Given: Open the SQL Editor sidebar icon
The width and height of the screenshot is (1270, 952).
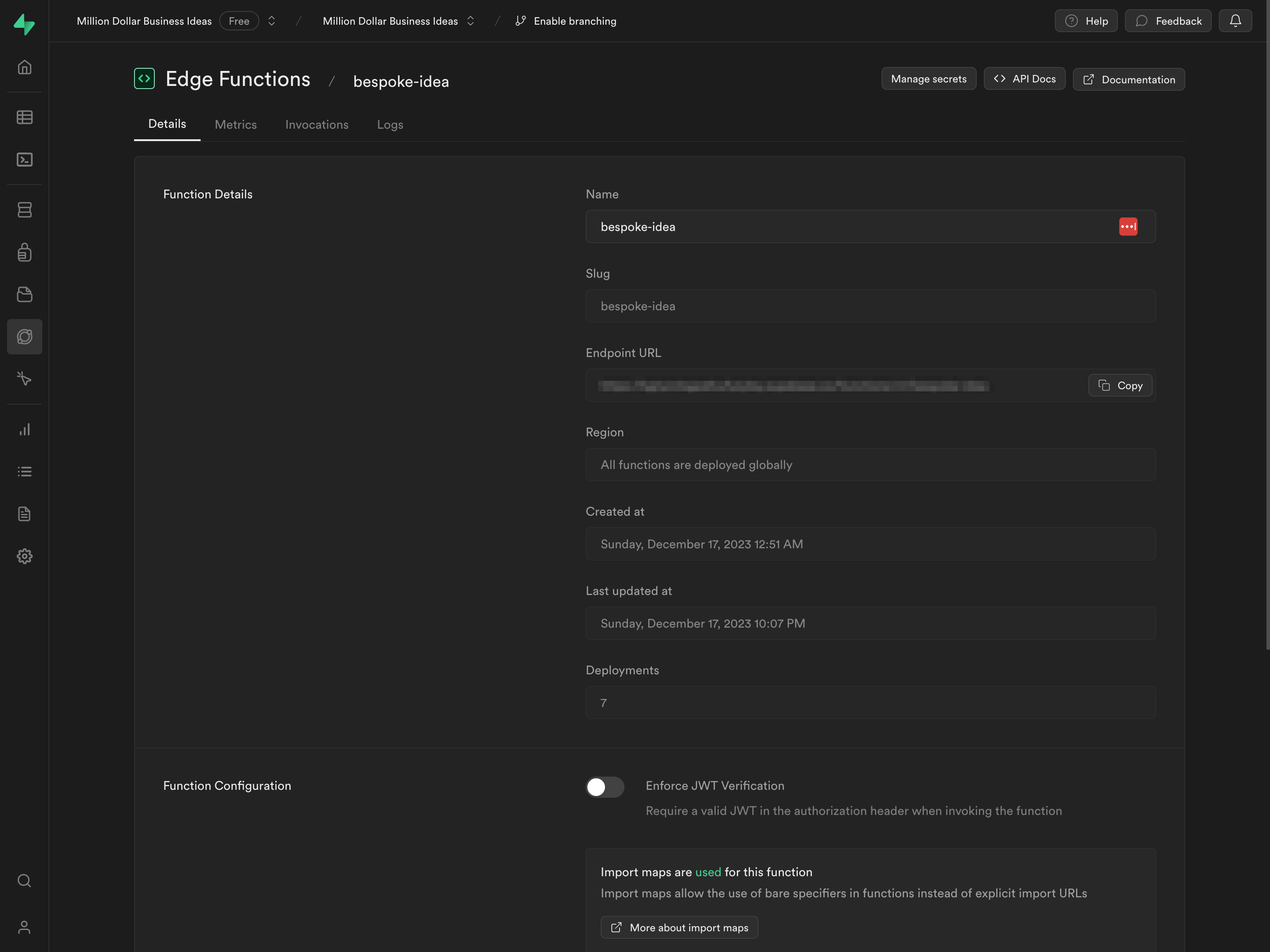Looking at the screenshot, I should pos(24,160).
